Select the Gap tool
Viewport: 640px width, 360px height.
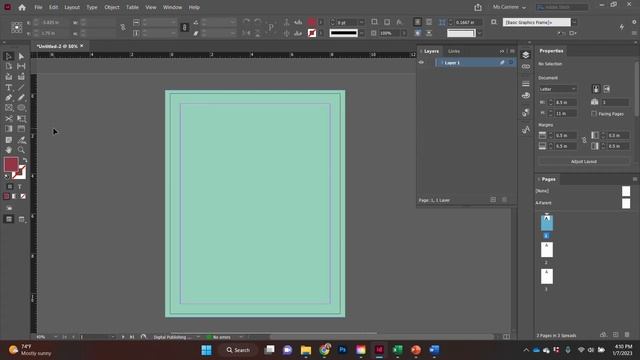[21, 66]
